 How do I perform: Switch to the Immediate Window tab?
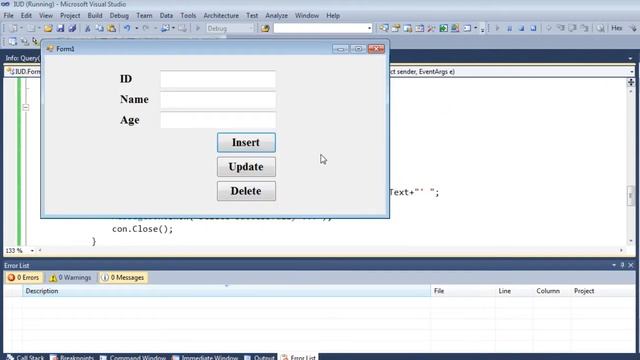204,357
